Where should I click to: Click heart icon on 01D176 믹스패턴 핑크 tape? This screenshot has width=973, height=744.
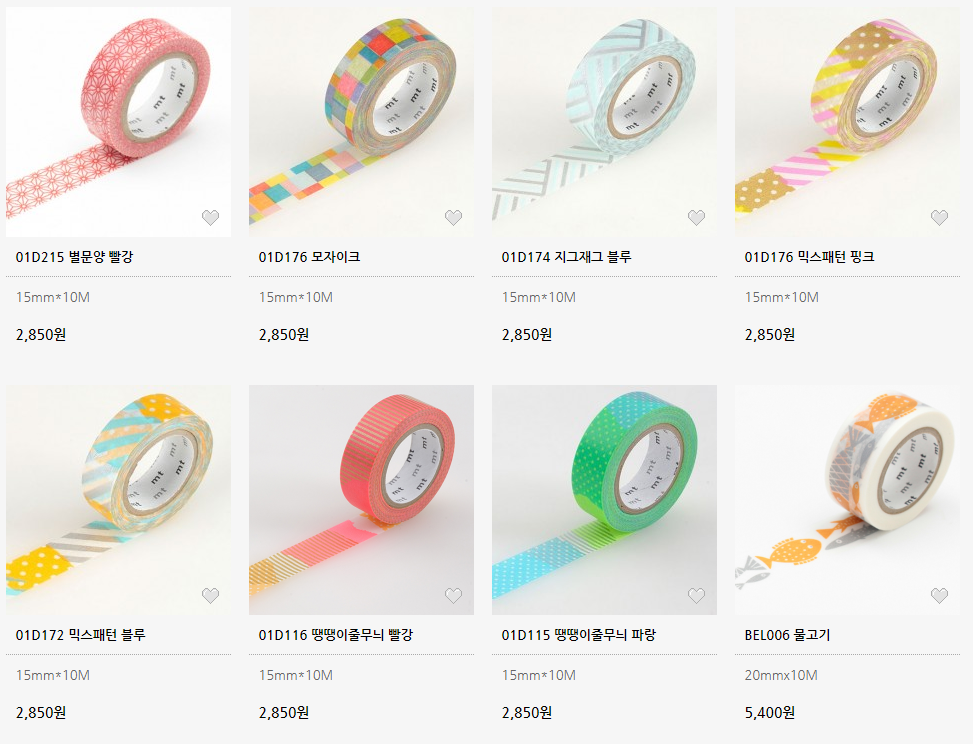939,218
